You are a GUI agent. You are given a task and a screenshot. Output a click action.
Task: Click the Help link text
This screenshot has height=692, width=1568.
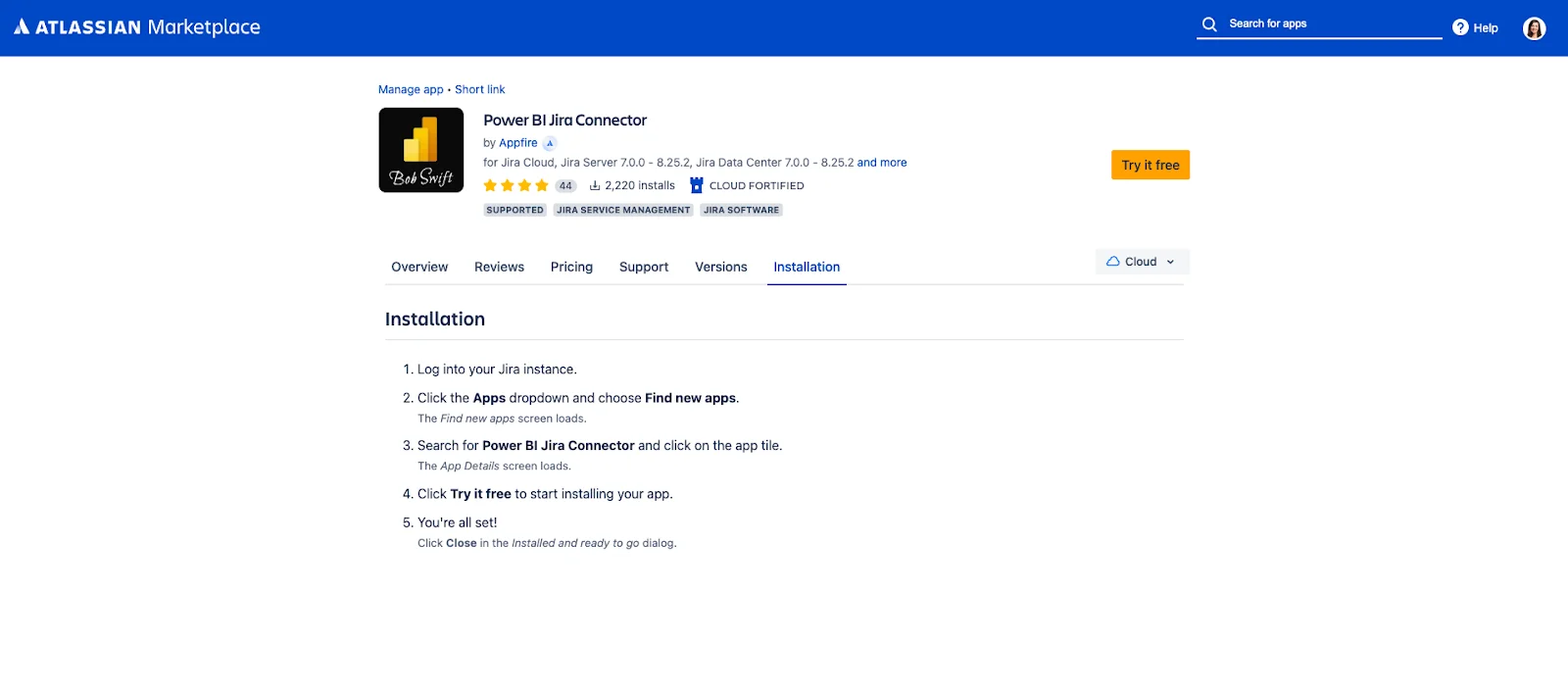tap(1486, 28)
